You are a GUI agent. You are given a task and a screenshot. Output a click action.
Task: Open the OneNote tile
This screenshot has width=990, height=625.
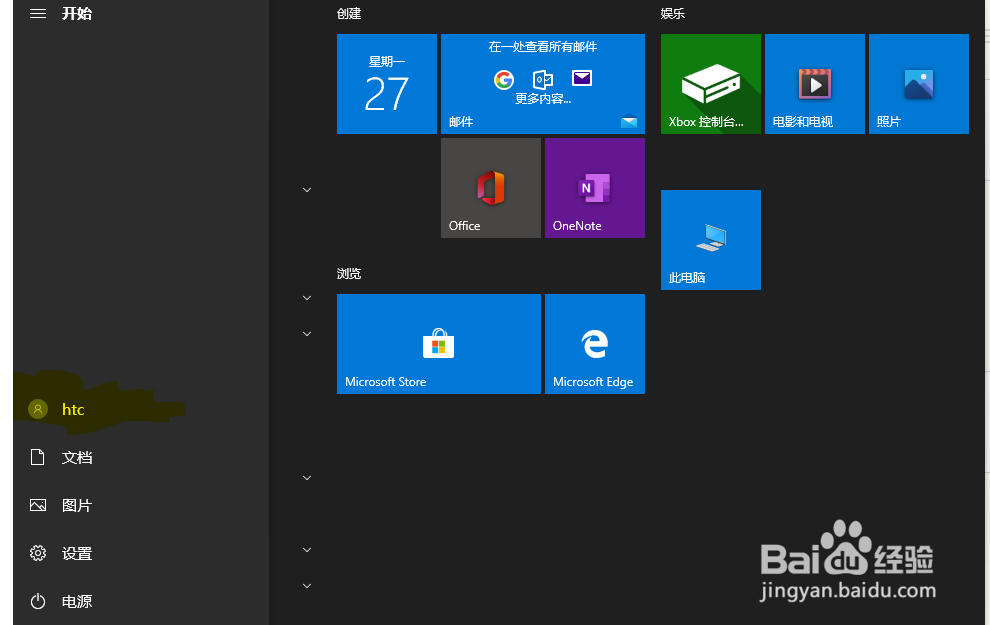595,188
